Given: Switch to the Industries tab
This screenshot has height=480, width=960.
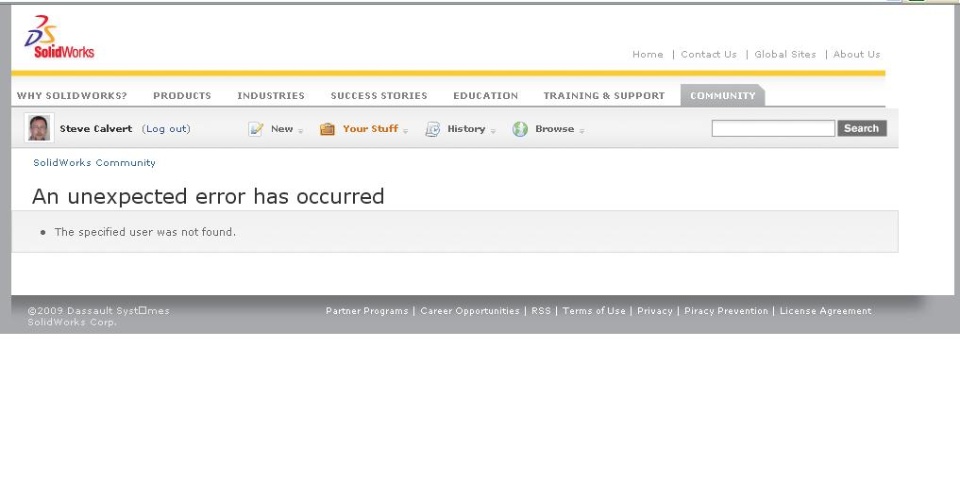Looking at the screenshot, I should 271,96.
